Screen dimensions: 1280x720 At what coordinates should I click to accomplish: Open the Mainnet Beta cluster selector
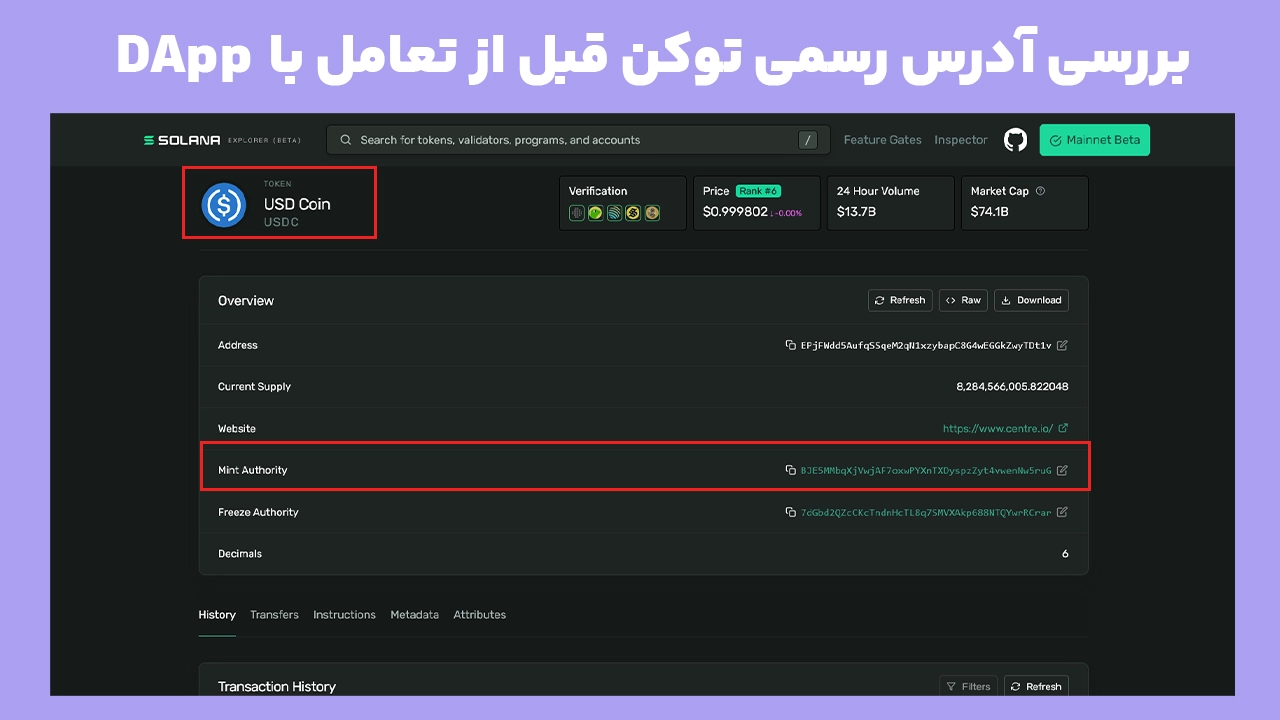click(x=1095, y=140)
